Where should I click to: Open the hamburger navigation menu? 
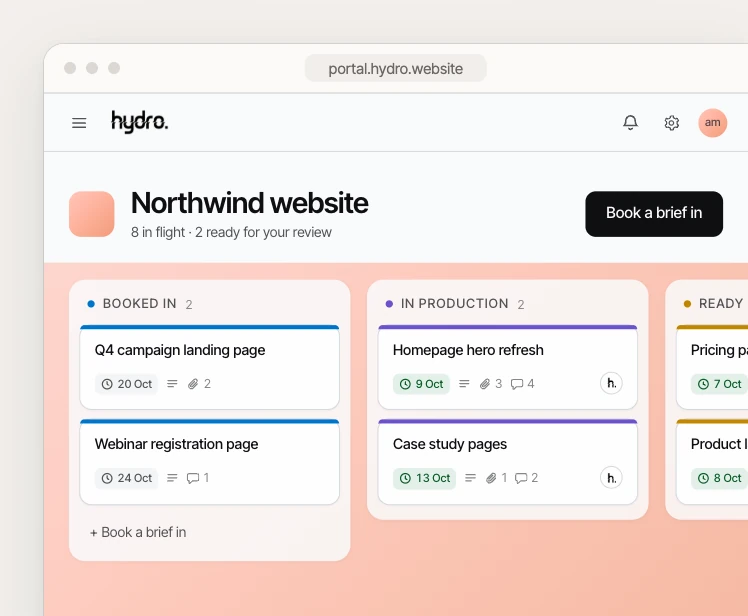click(x=79, y=123)
